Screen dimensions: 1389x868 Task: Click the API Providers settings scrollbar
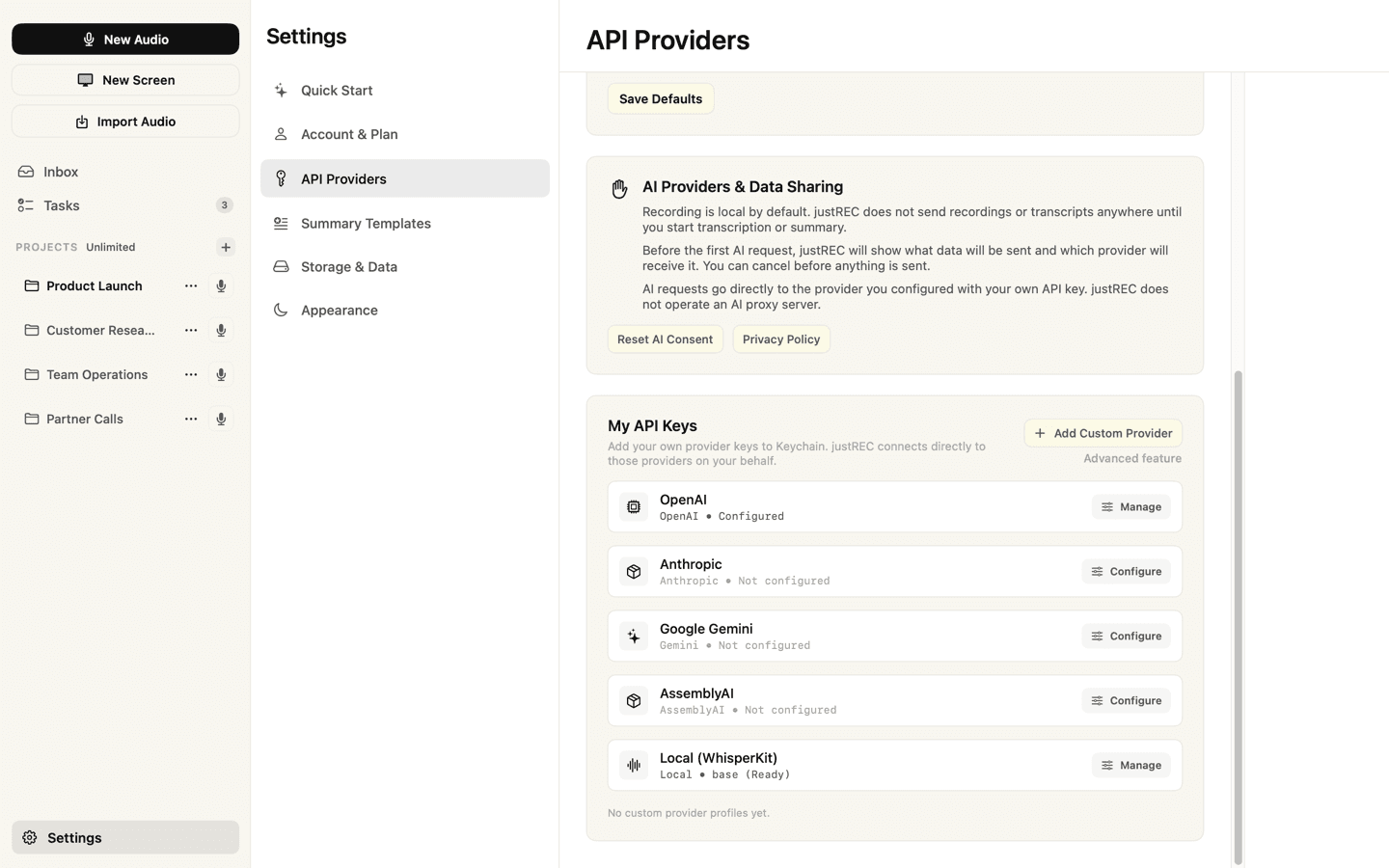pyautogui.click(x=1239, y=617)
